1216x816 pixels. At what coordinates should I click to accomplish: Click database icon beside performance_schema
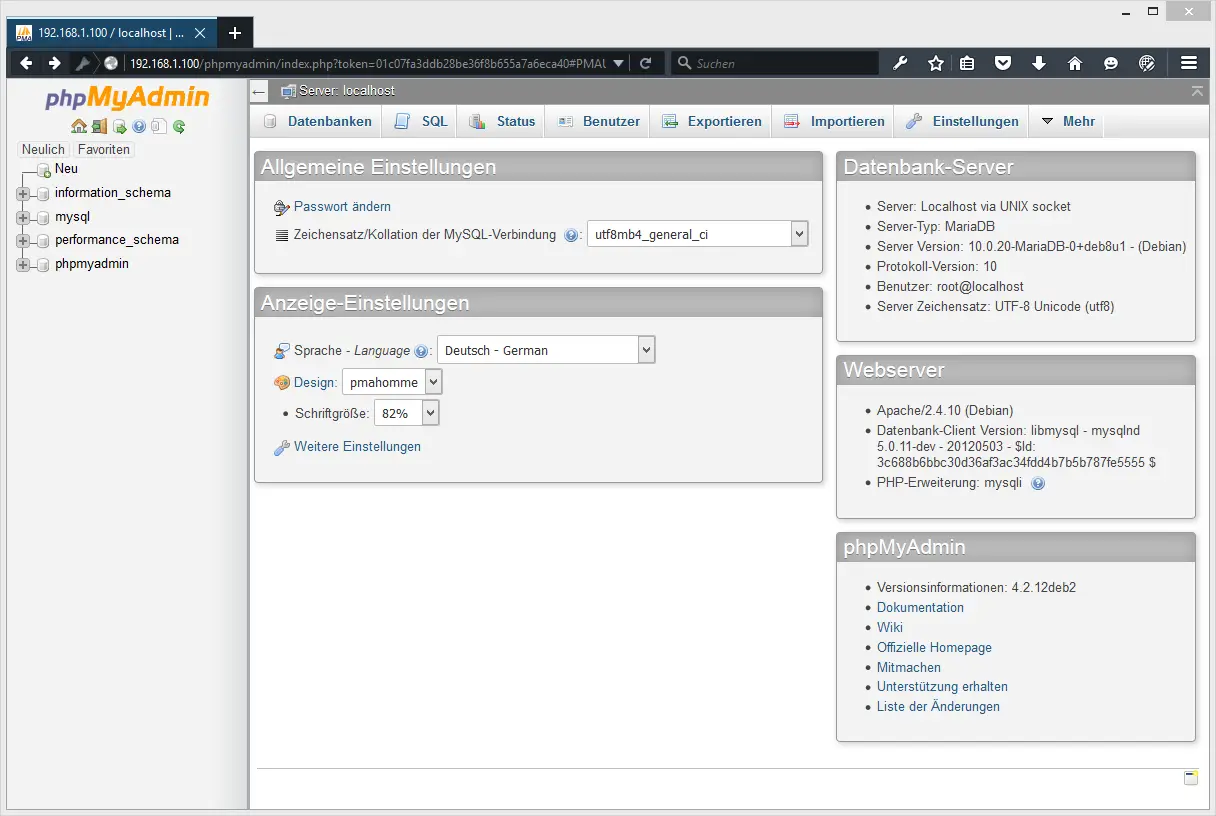pos(43,240)
